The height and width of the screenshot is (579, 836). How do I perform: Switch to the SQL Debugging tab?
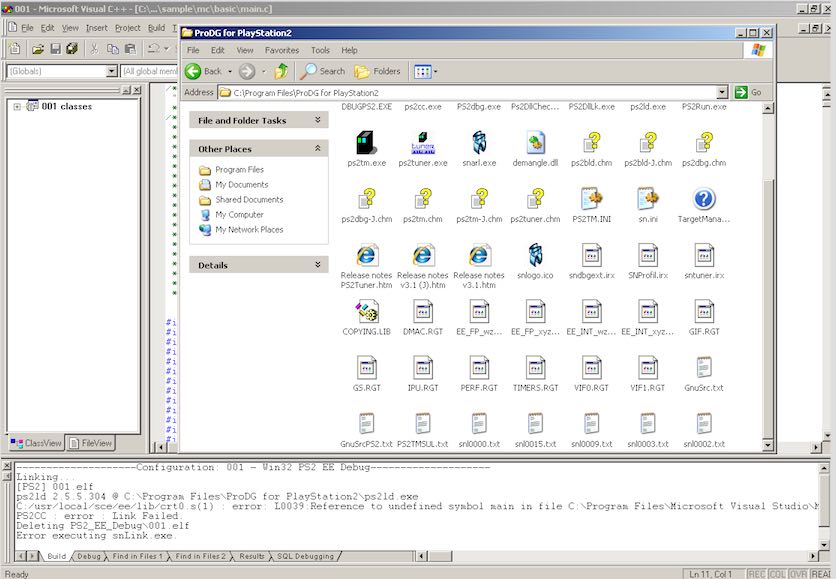click(306, 556)
